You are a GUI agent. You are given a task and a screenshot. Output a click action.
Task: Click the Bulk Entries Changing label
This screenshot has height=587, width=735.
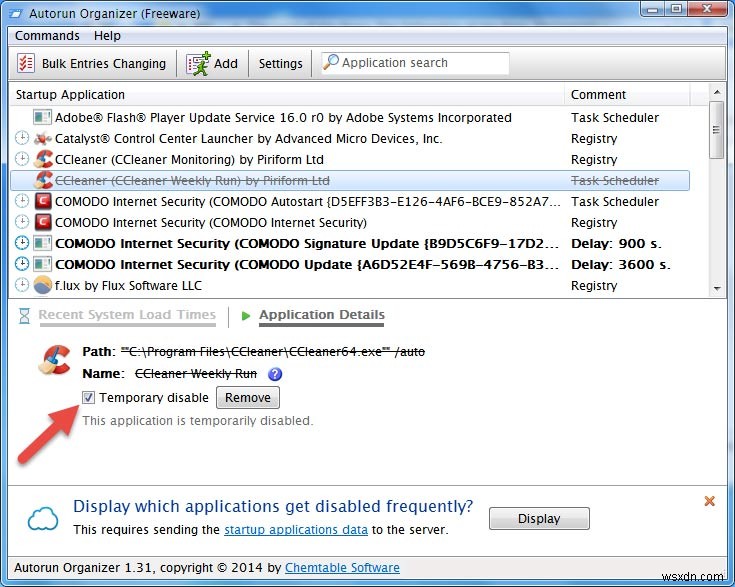click(x=104, y=63)
